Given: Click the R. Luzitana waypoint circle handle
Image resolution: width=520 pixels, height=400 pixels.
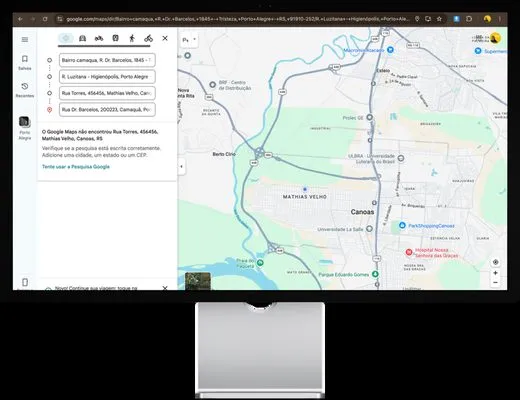Looking at the screenshot, I should [49, 77].
